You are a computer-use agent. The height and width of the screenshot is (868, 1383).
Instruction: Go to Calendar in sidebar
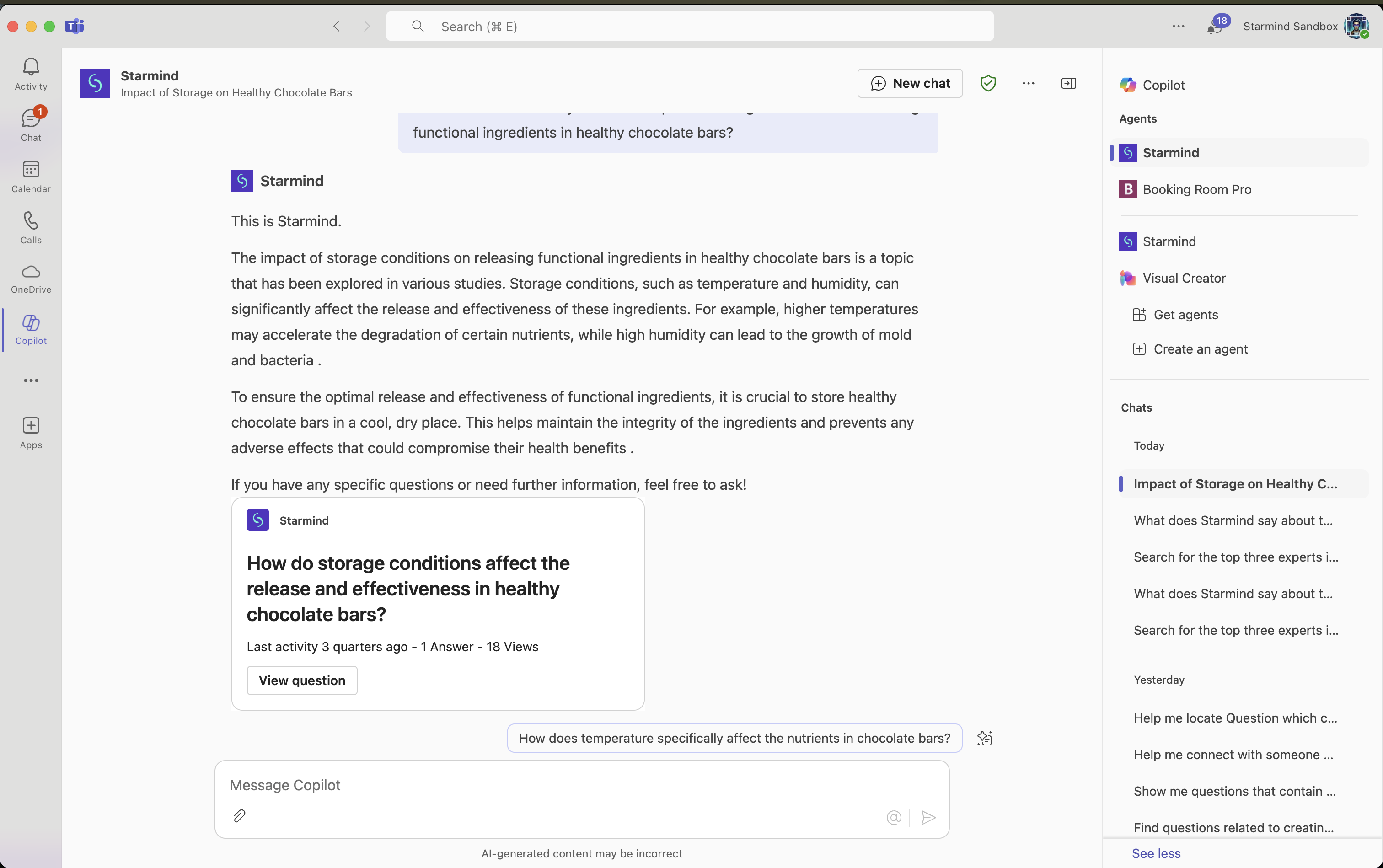point(31,176)
